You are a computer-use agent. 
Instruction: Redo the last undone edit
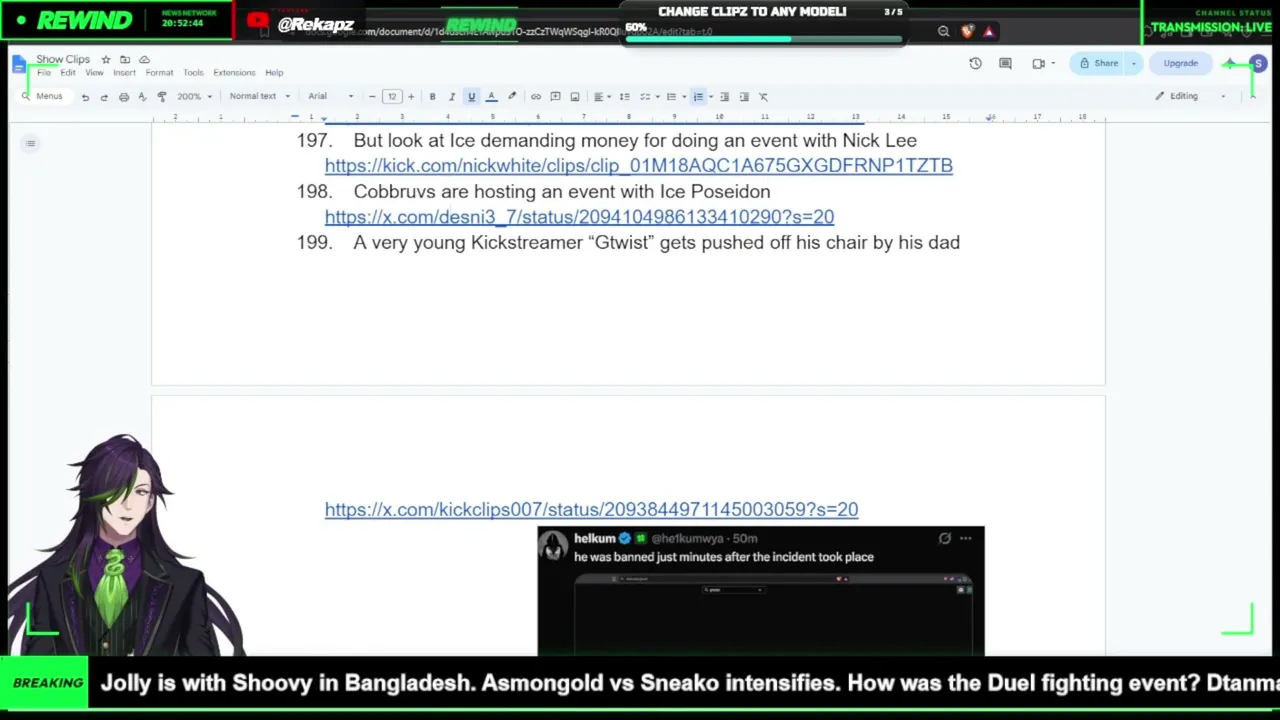(x=104, y=97)
